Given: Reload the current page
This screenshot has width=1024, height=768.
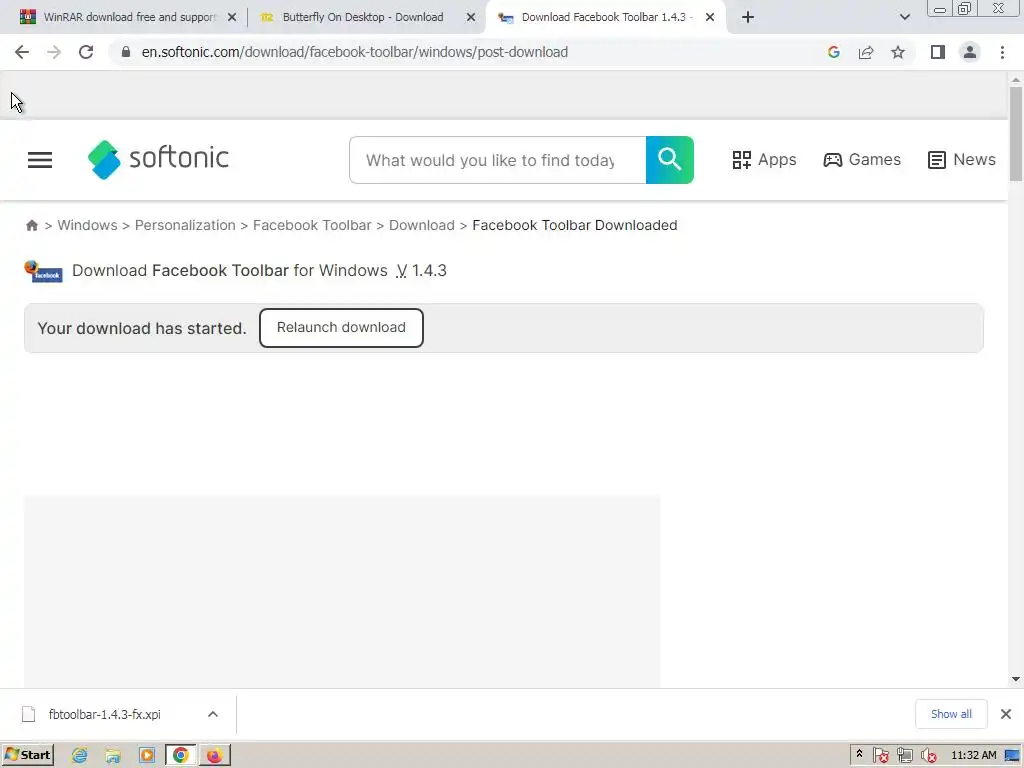Looking at the screenshot, I should tap(86, 52).
